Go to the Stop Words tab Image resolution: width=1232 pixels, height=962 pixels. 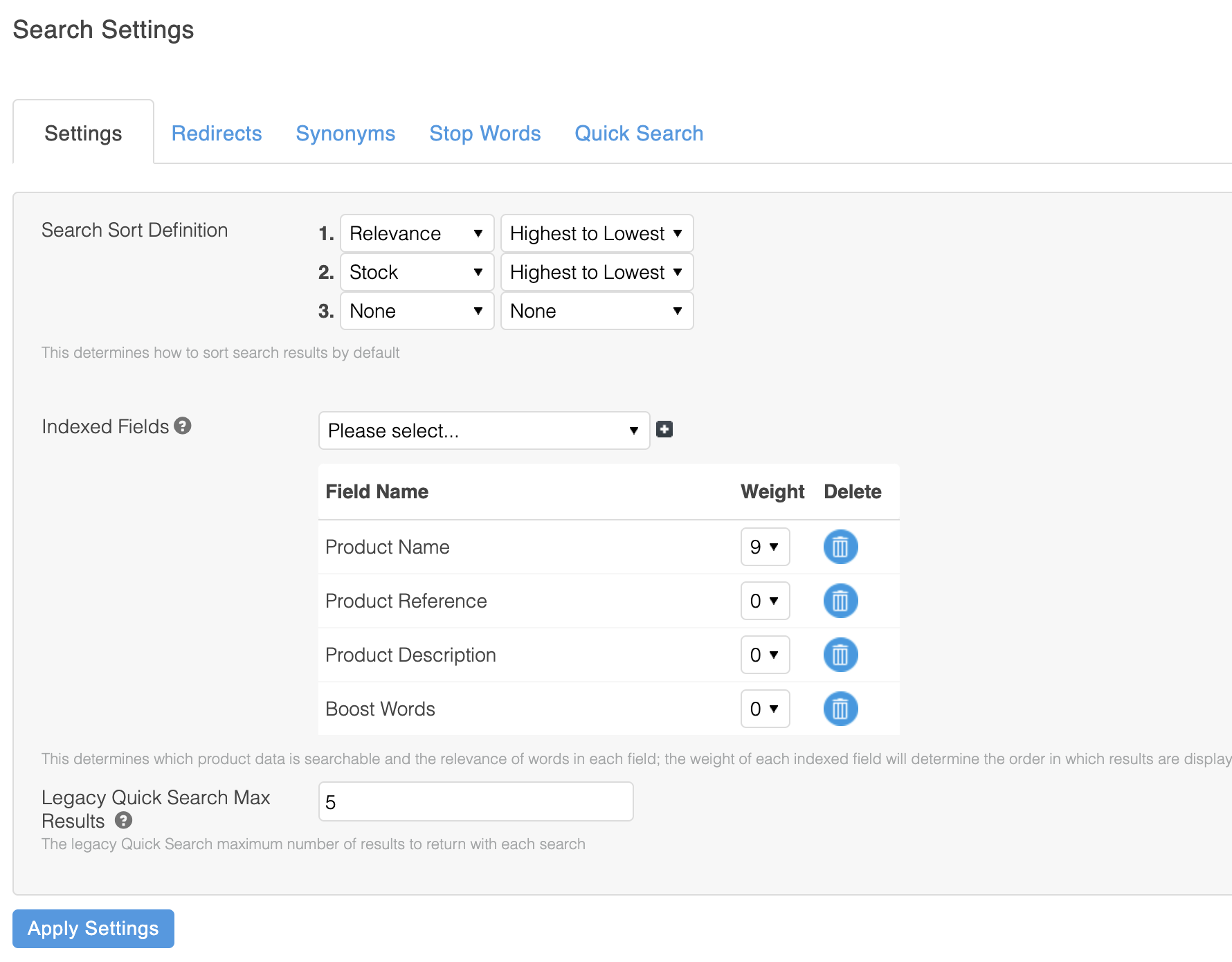[484, 133]
